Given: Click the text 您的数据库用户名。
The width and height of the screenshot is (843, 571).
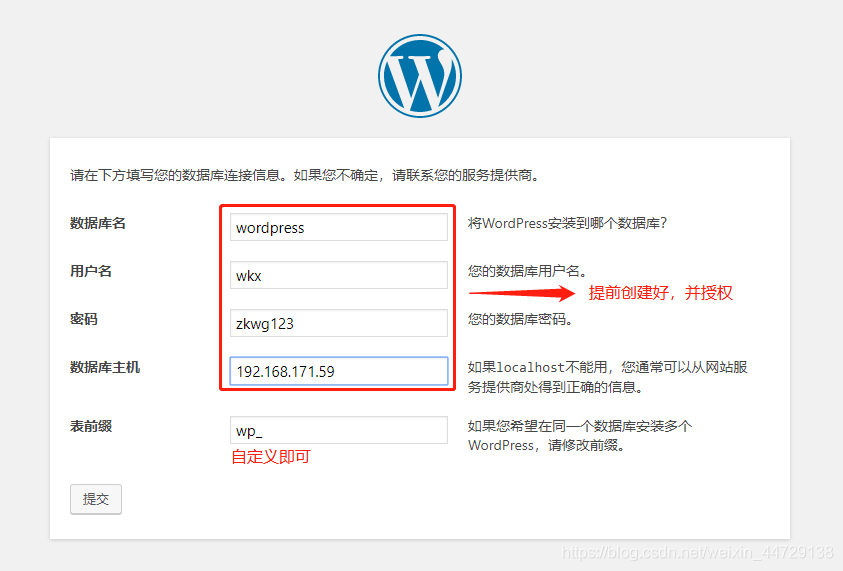Looking at the screenshot, I should point(527,271).
